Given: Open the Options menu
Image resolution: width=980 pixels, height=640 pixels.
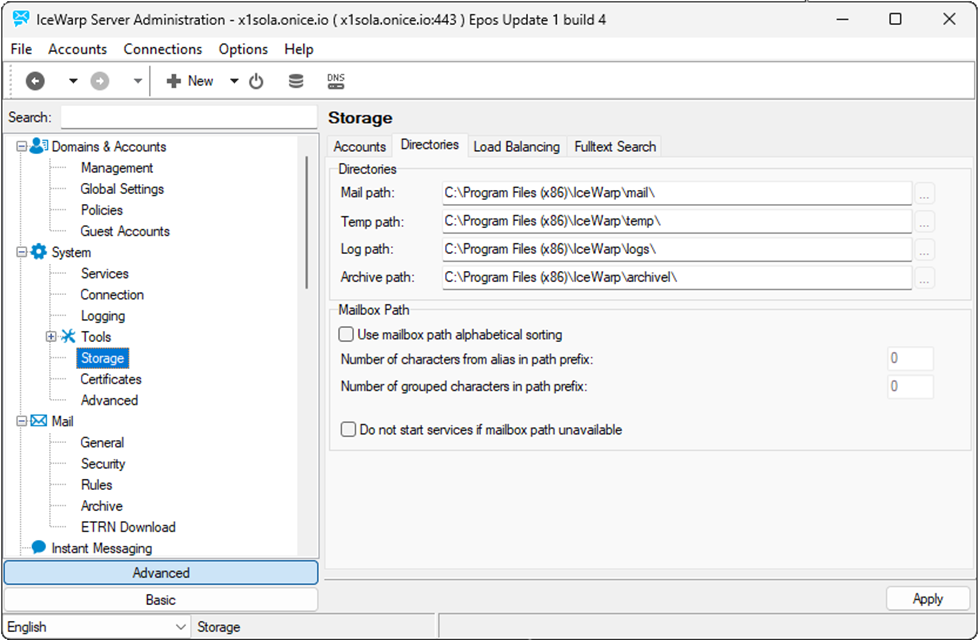Looking at the screenshot, I should pyautogui.click(x=243, y=49).
